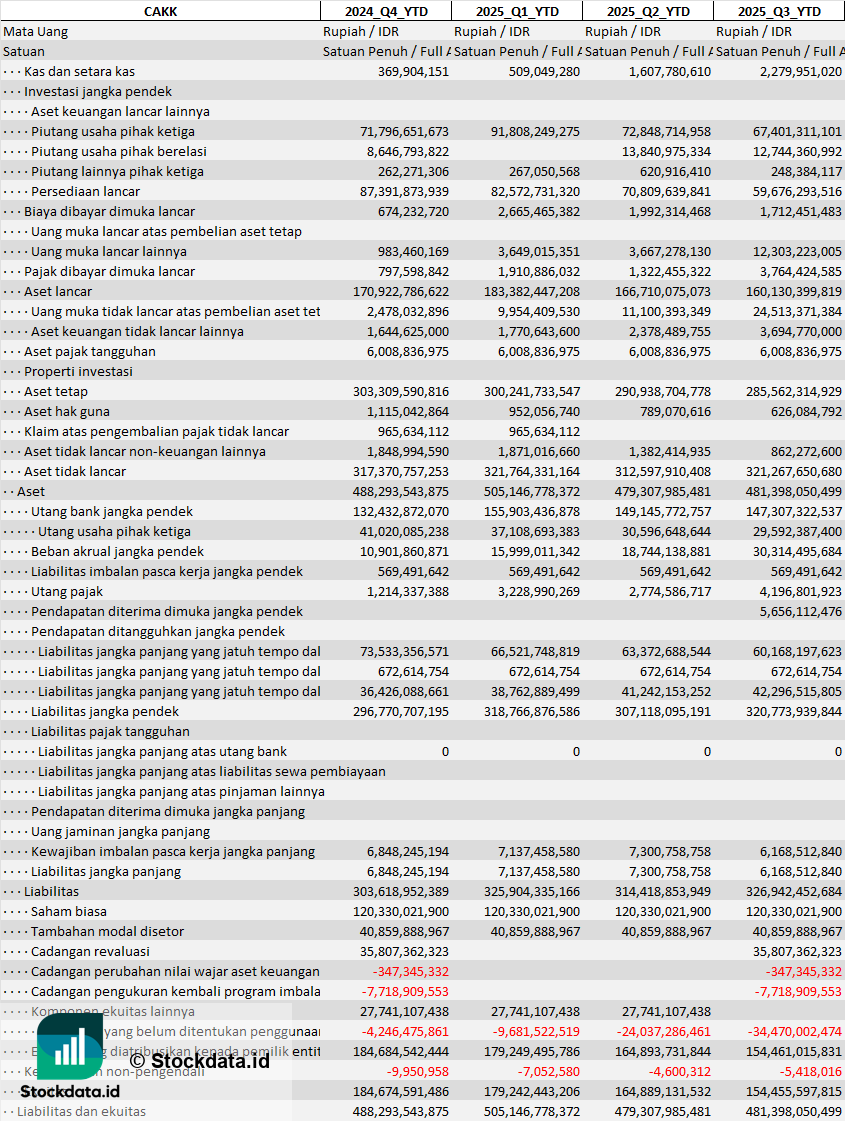
Task: Click the Liabilitas jangka pendek row label
Action: pos(105,711)
